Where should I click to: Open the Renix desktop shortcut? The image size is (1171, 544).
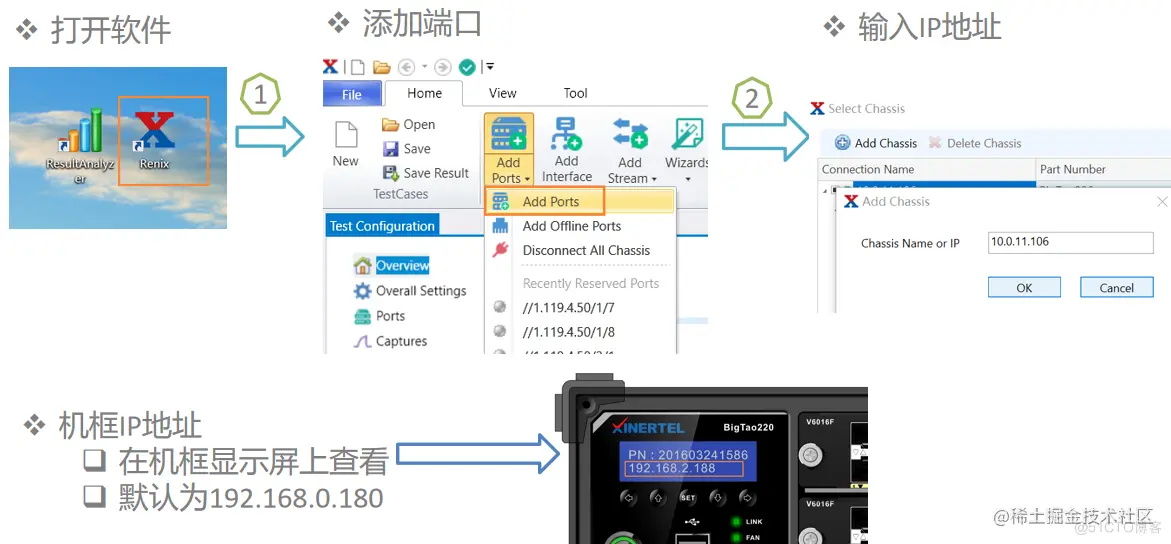coord(154,139)
